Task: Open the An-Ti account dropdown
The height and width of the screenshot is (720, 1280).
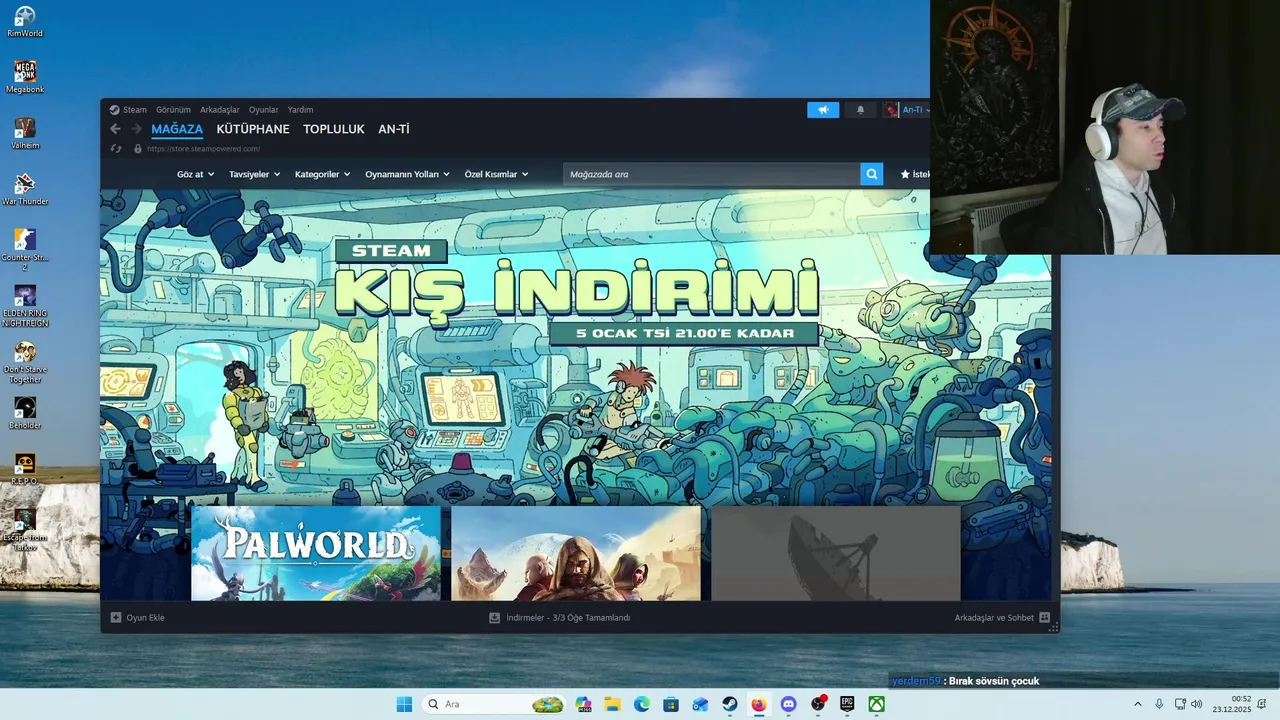Action: click(906, 110)
